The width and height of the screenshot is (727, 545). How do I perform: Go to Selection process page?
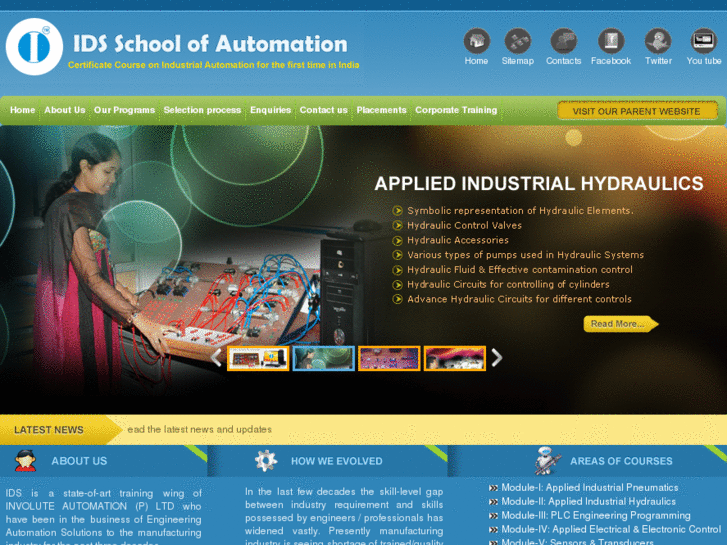click(x=202, y=110)
